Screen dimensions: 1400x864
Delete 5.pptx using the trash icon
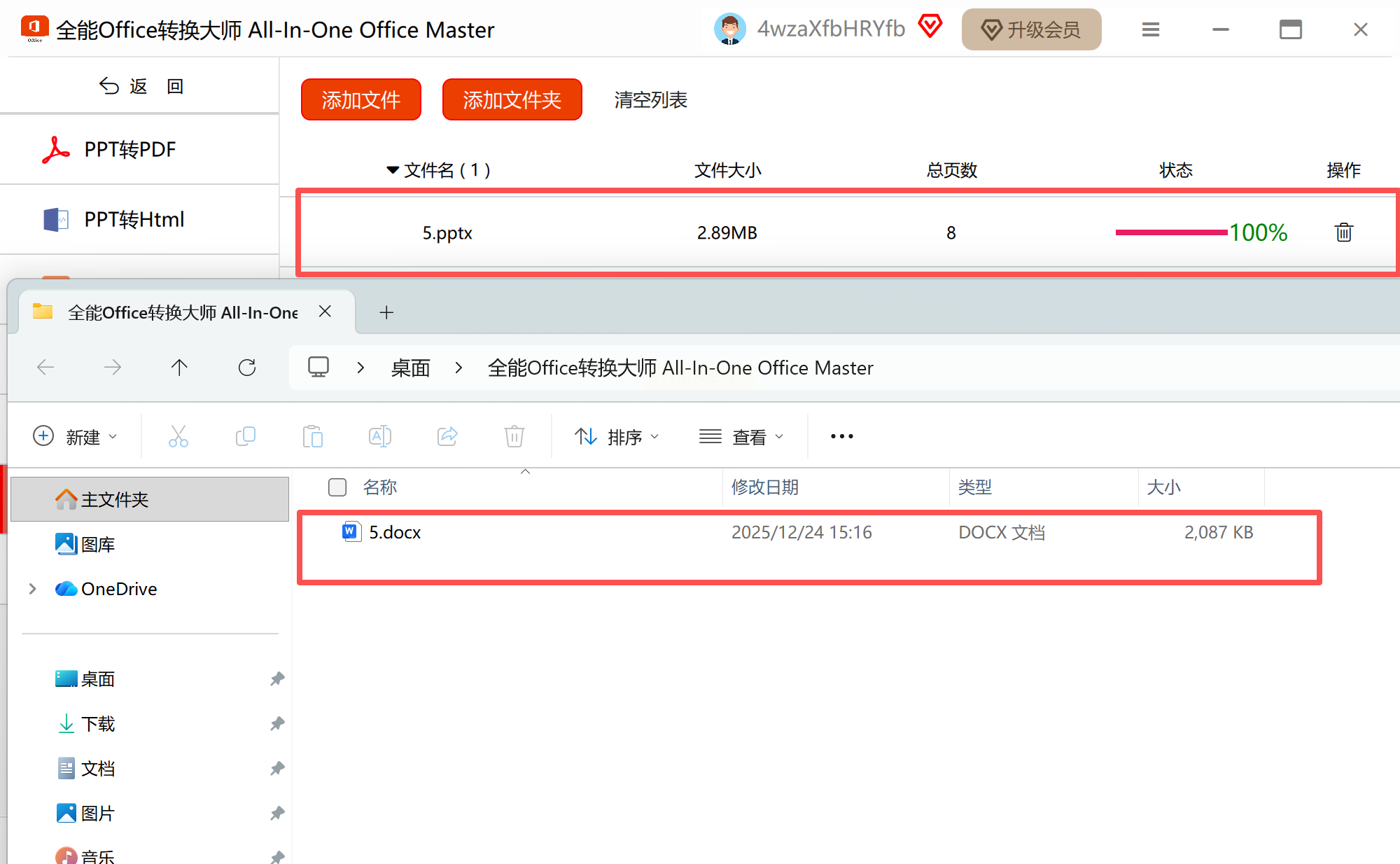(1343, 232)
